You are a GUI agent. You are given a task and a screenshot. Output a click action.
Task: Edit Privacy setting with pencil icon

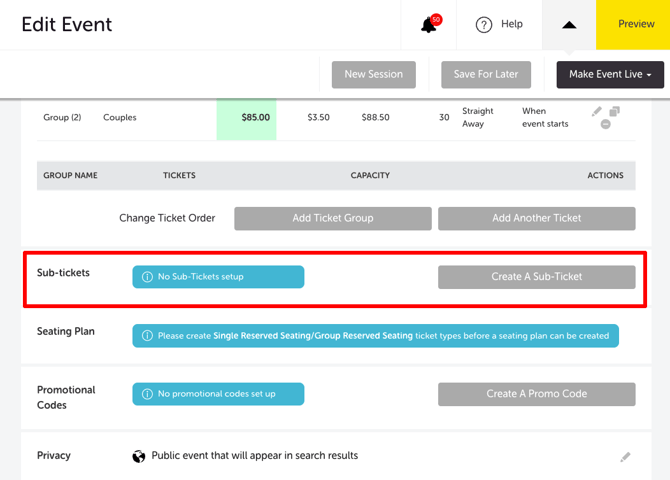625,457
